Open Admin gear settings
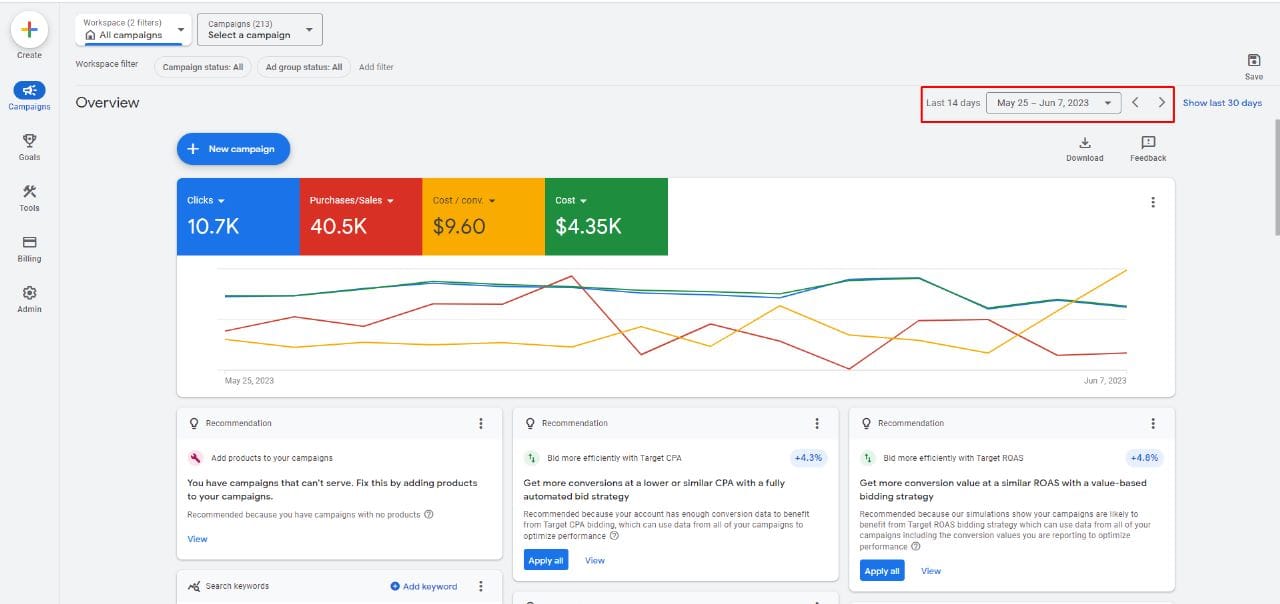Screen dimensions: 1280x604 29,293
